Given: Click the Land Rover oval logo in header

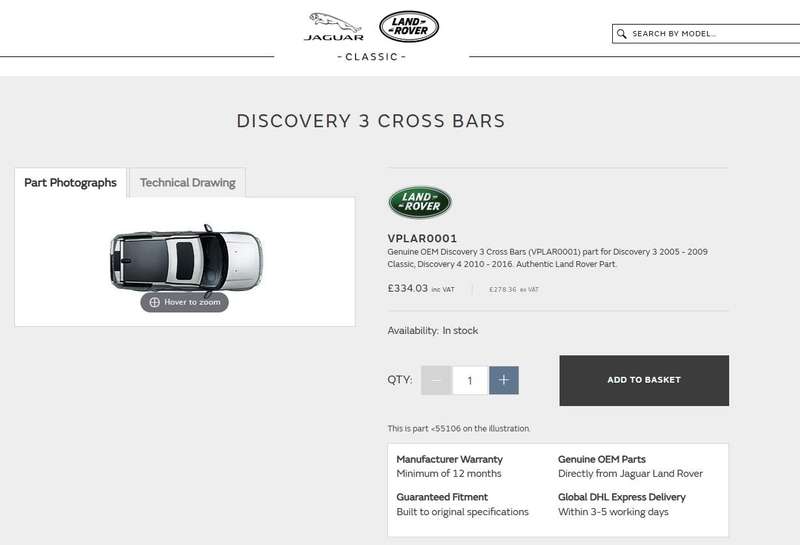Looking at the screenshot, I should (x=409, y=27).
